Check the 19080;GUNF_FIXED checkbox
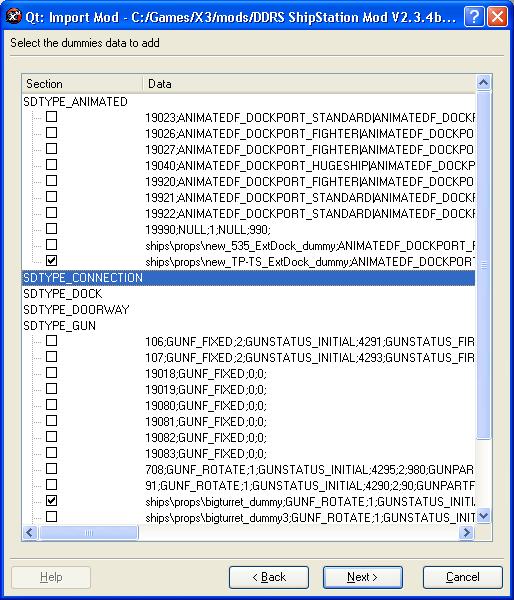 point(51,405)
